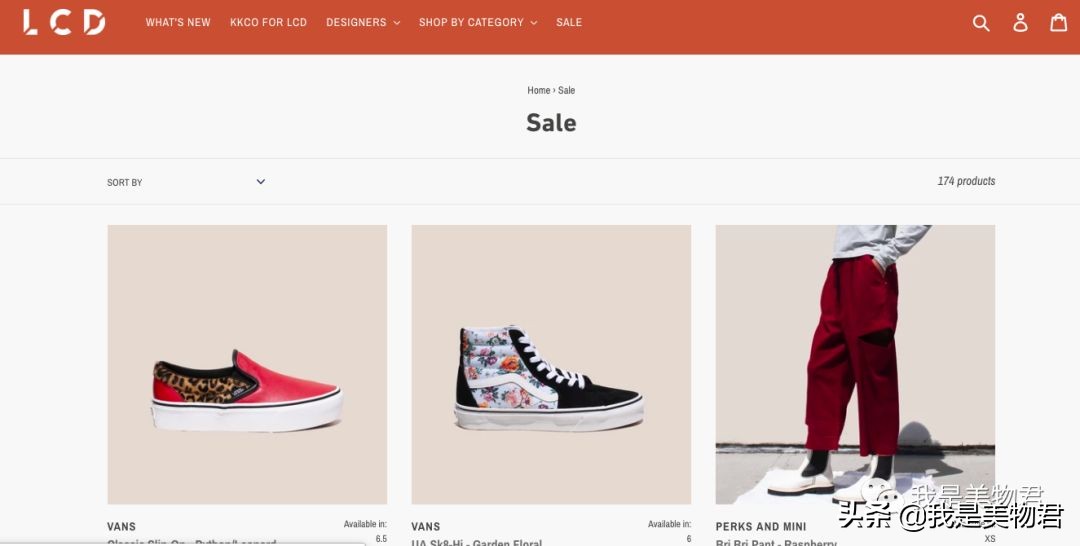The width and height of the screenshot is (1080, 546).
Task: Open UA Sk8-Hi Garden Floral product title
Action: (x=477, y=543)
